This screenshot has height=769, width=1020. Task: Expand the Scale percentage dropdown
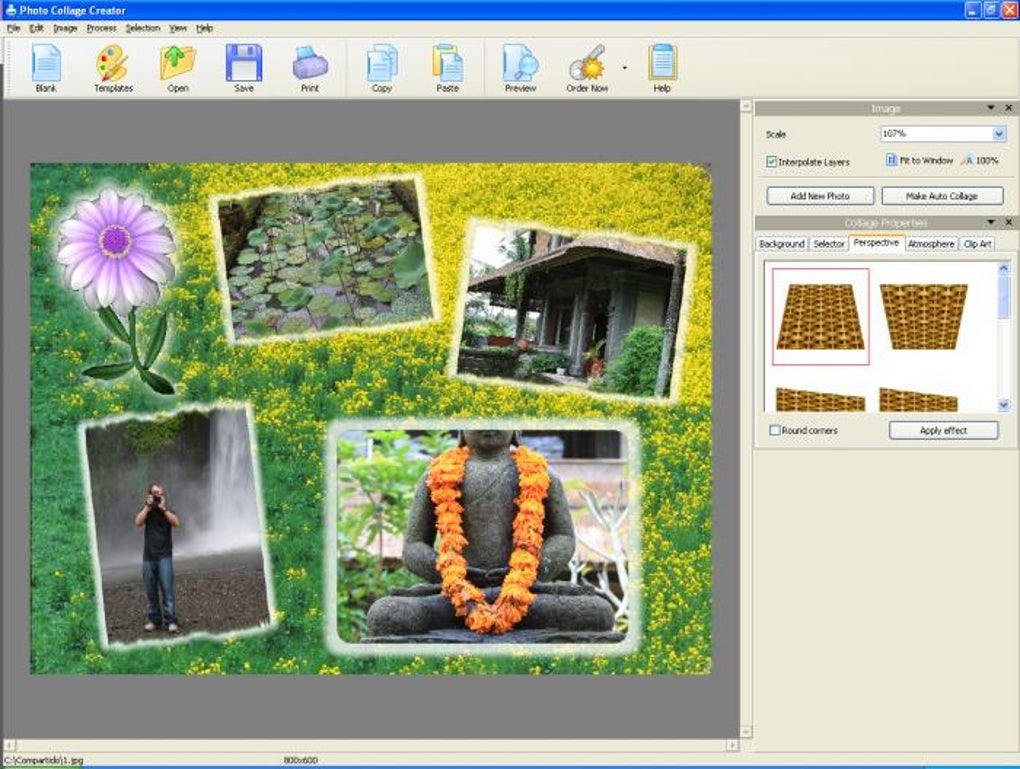click(998, 134)
